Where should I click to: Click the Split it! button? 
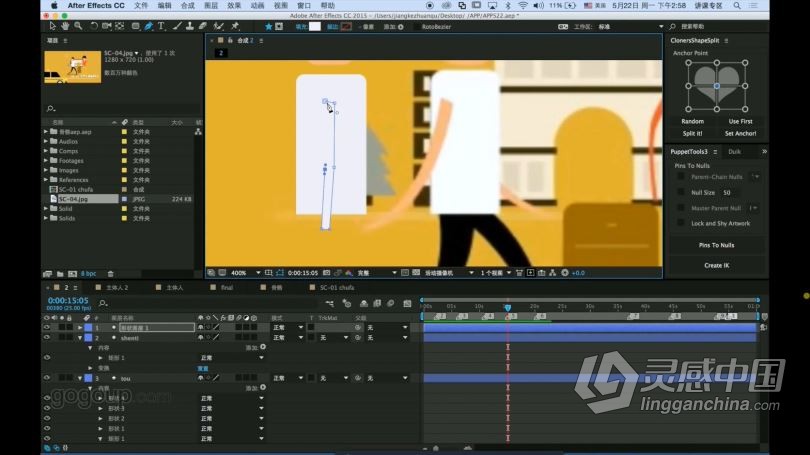[692, 133]
